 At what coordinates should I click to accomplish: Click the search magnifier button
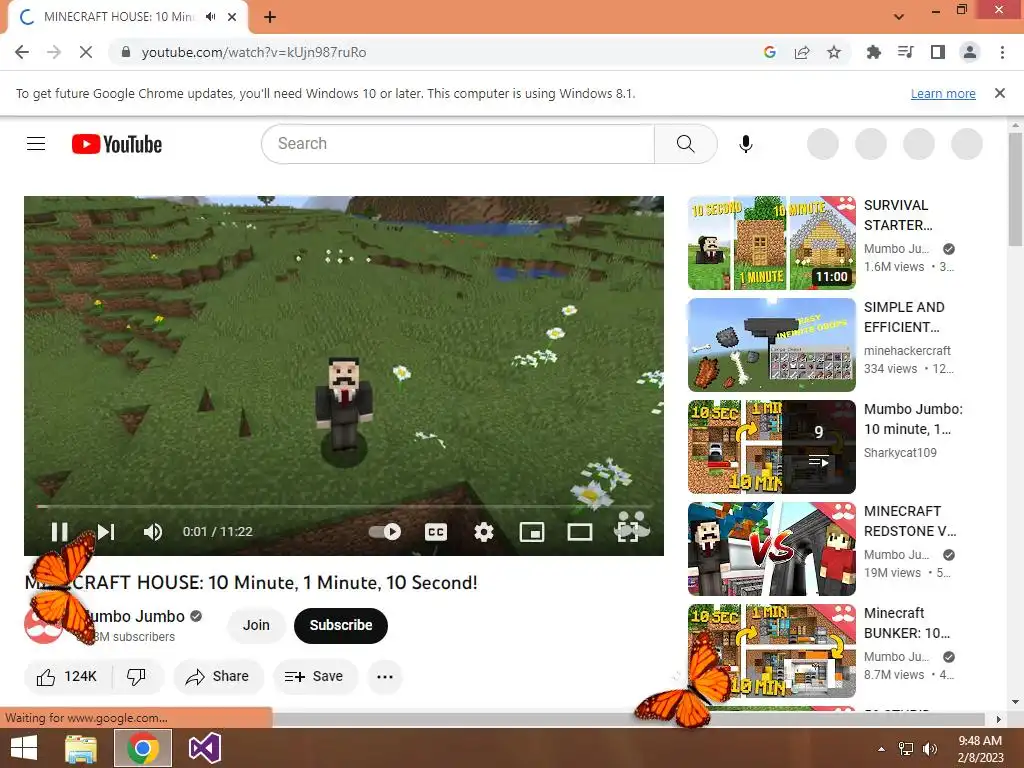click(x=685, y=144)
